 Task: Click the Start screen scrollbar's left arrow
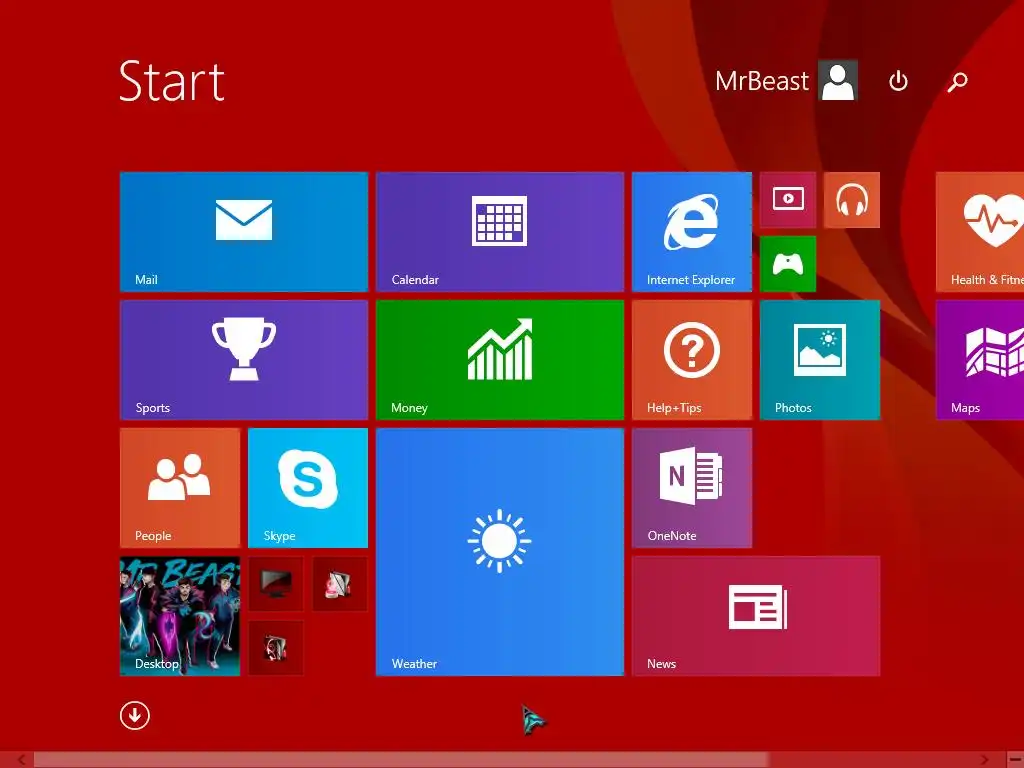click(21, 760)
